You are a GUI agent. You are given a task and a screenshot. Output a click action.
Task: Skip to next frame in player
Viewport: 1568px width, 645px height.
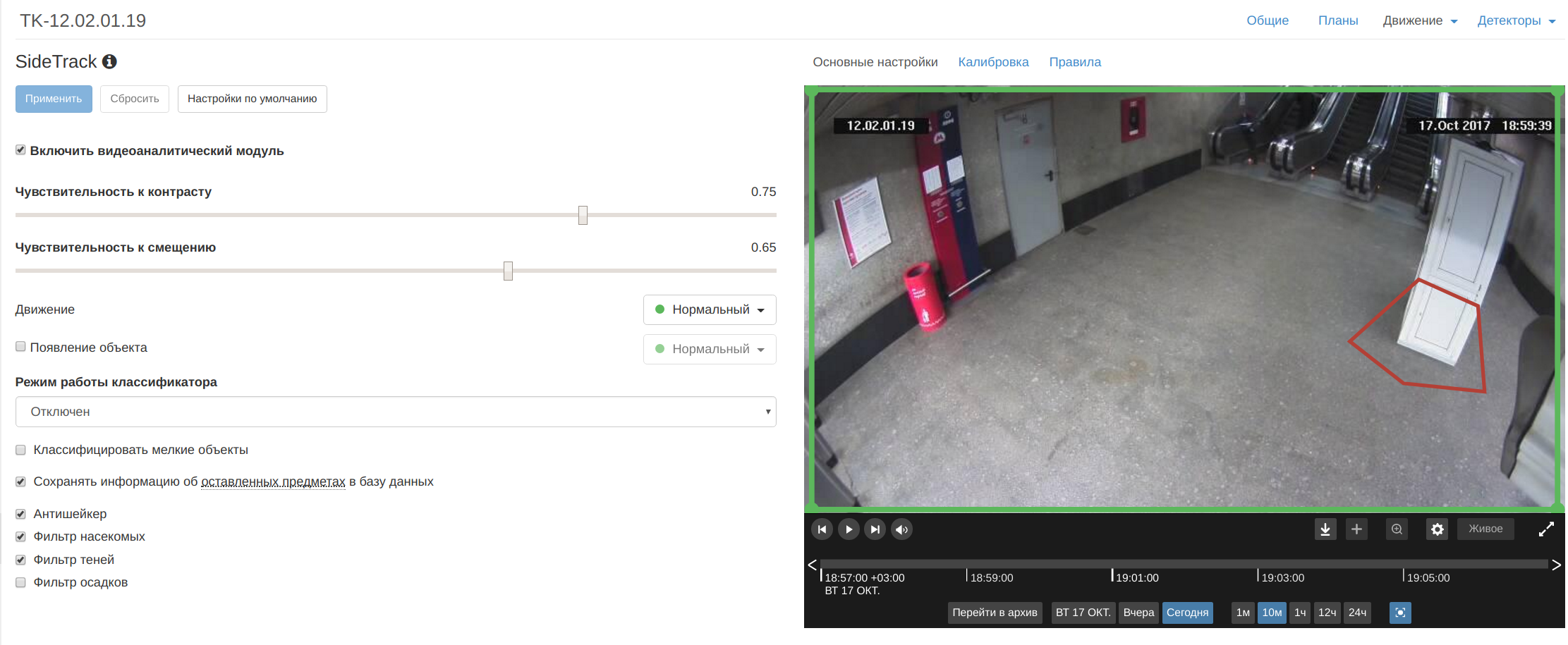(x=875, y=529)
